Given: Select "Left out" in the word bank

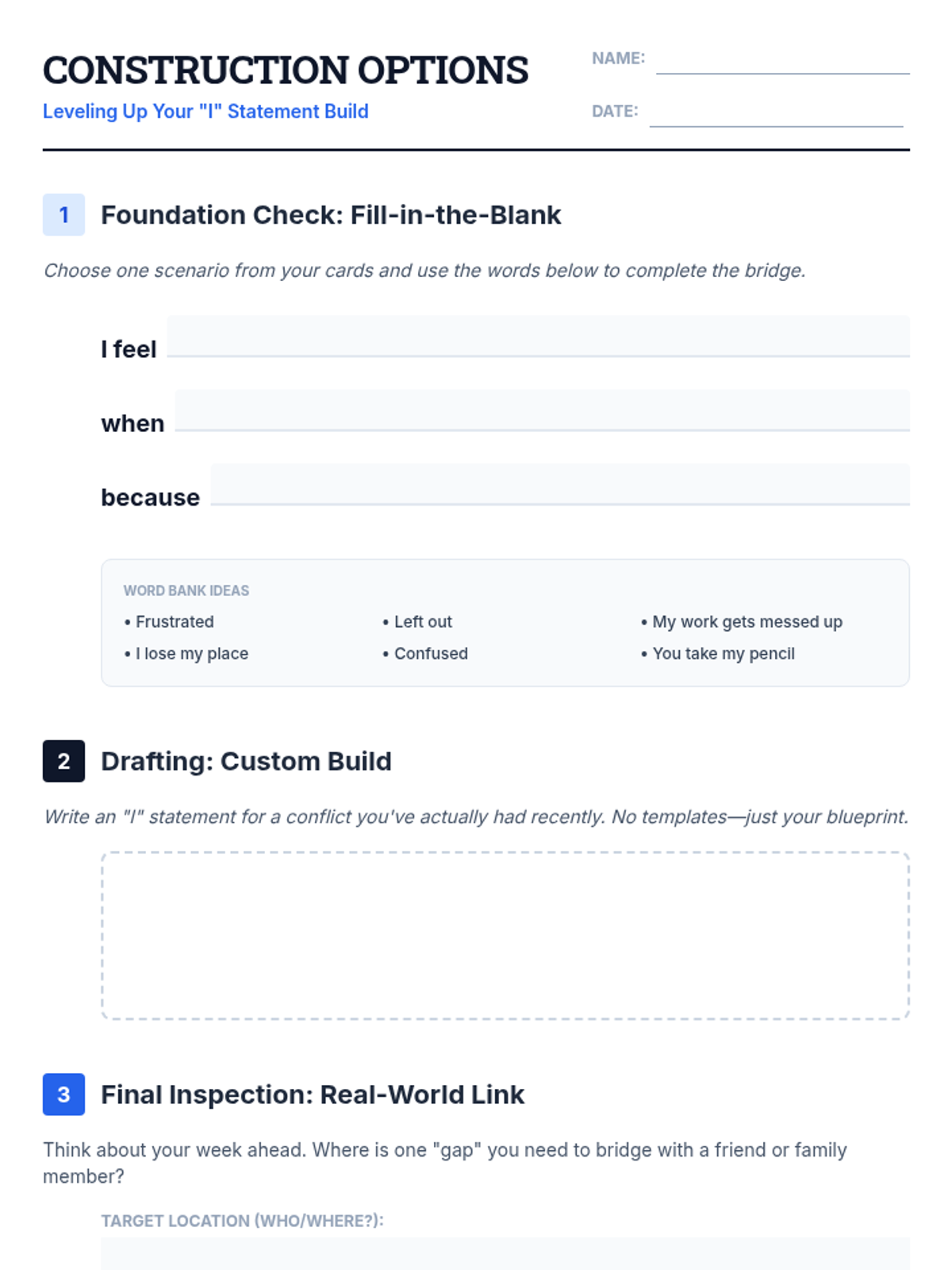Looking at the screenshot, I should [423, 622].
